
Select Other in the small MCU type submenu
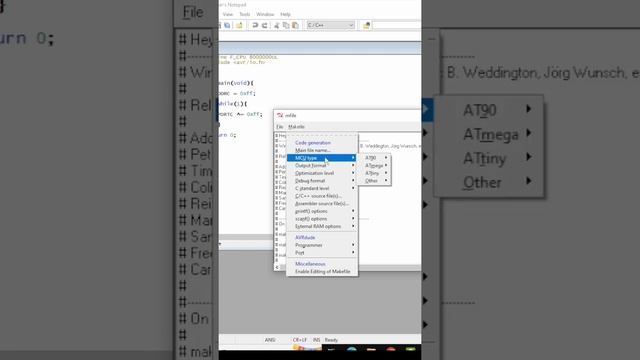[375, 181]
